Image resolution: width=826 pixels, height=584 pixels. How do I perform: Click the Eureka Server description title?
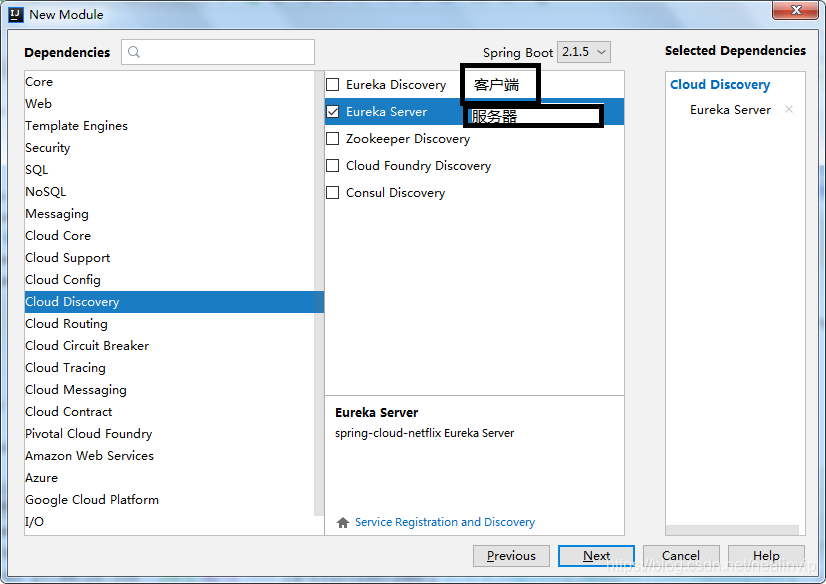377,412
